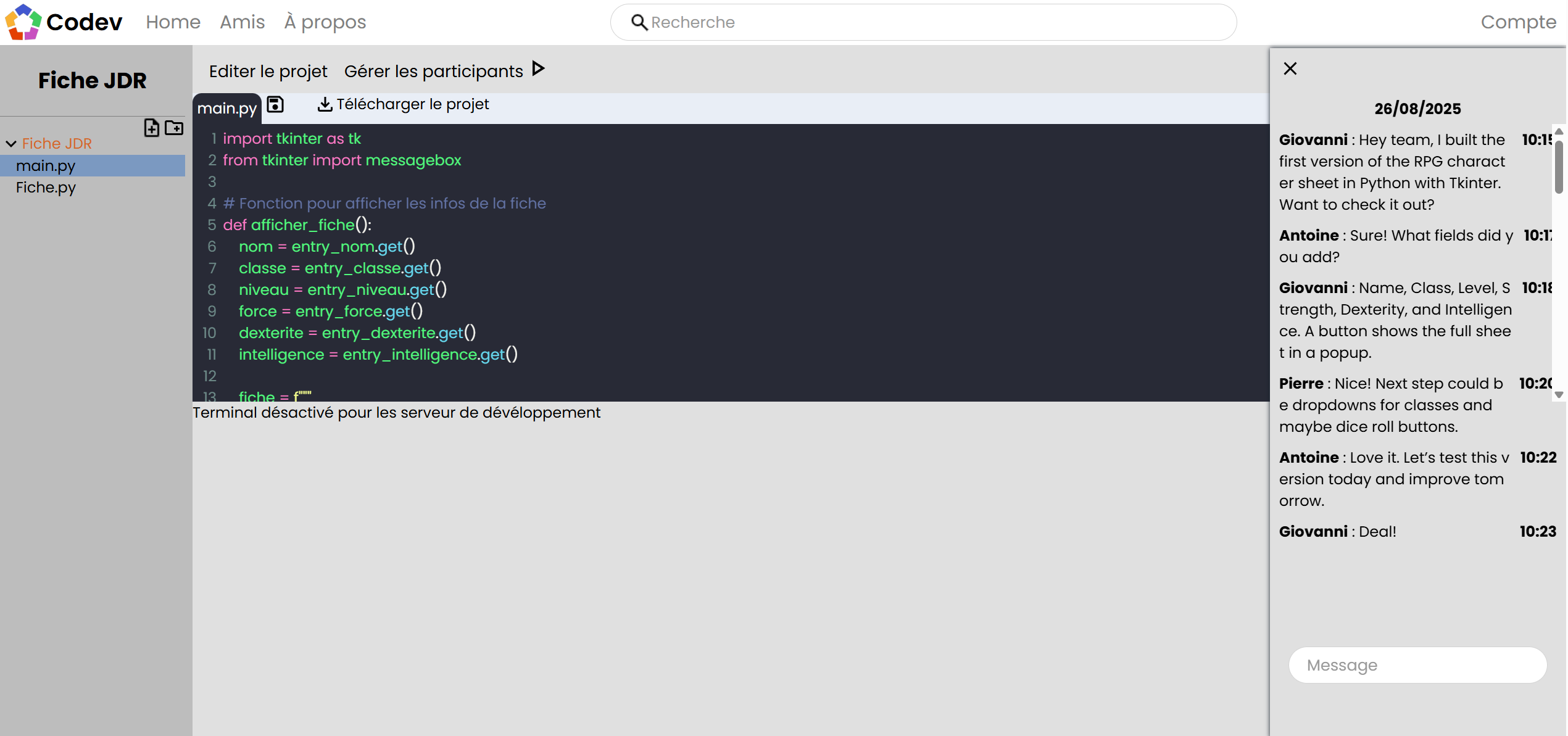Open the Amis menu item
The image size is (1568, 736).
click(242, 22)
